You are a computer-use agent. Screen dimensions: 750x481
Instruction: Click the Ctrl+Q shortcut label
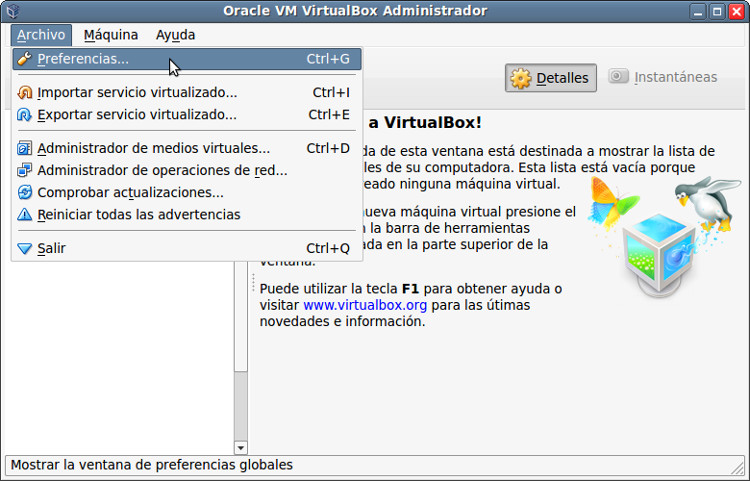[328, 248]
